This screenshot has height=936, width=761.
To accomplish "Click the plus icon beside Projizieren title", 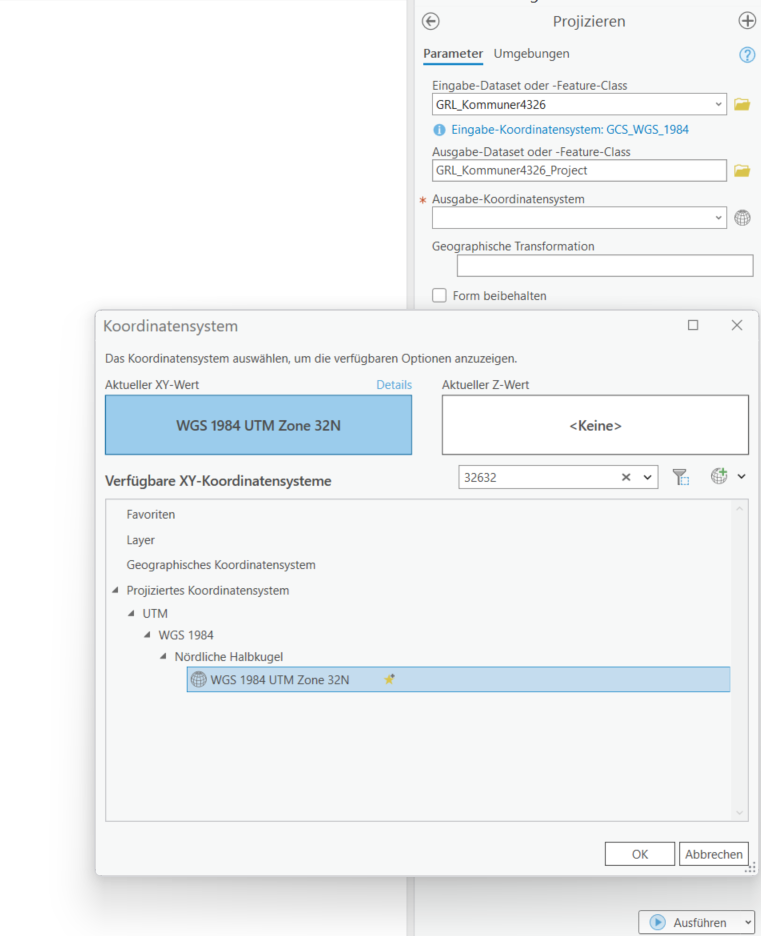I will pyautogui.click(x=747, y=21).
